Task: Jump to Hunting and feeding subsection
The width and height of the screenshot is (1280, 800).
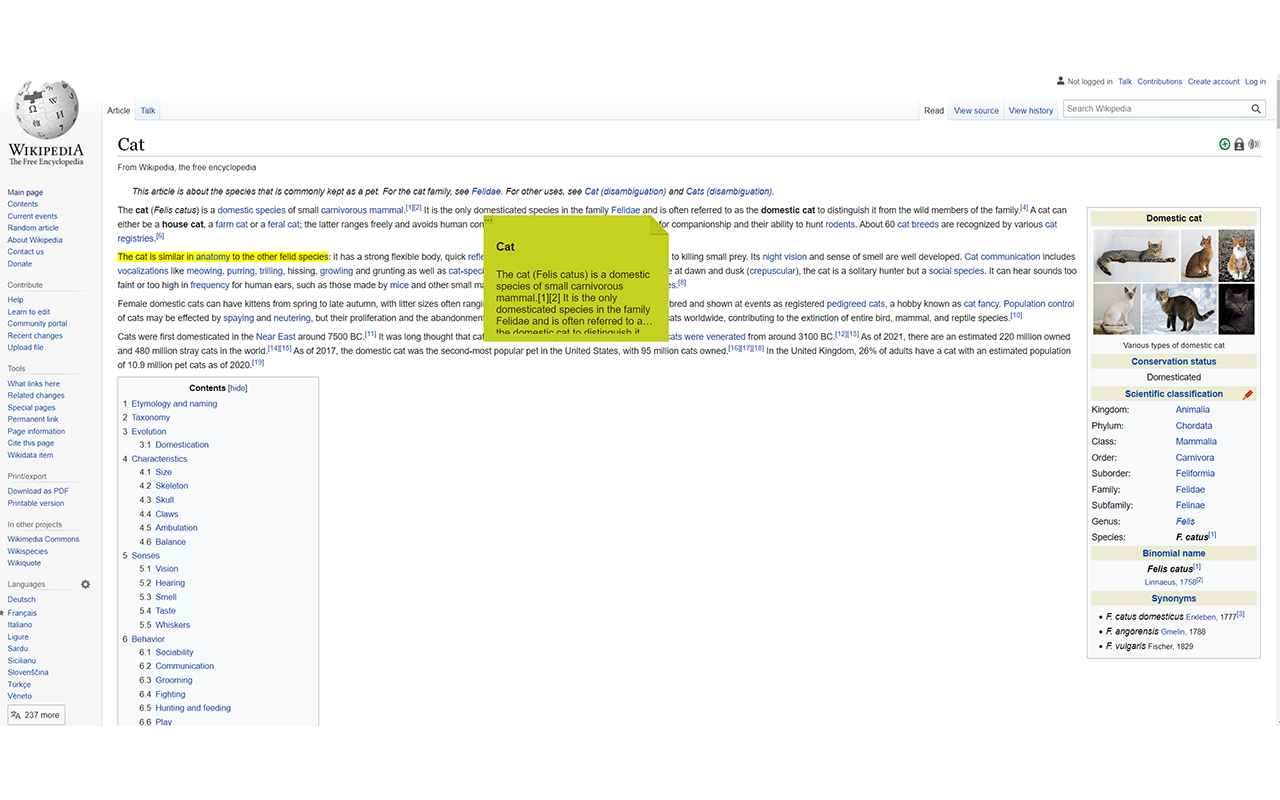Action: point(193,708)
